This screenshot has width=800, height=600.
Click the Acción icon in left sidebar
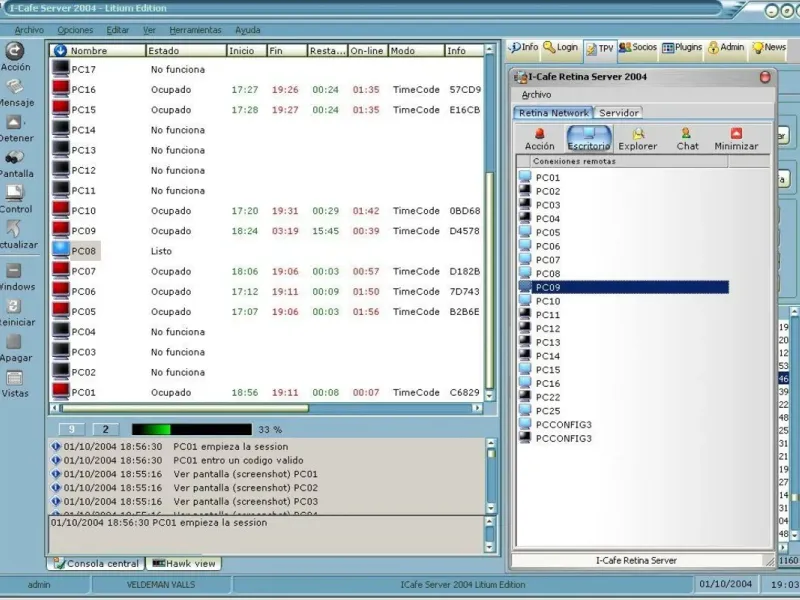(x=14, y=51)
